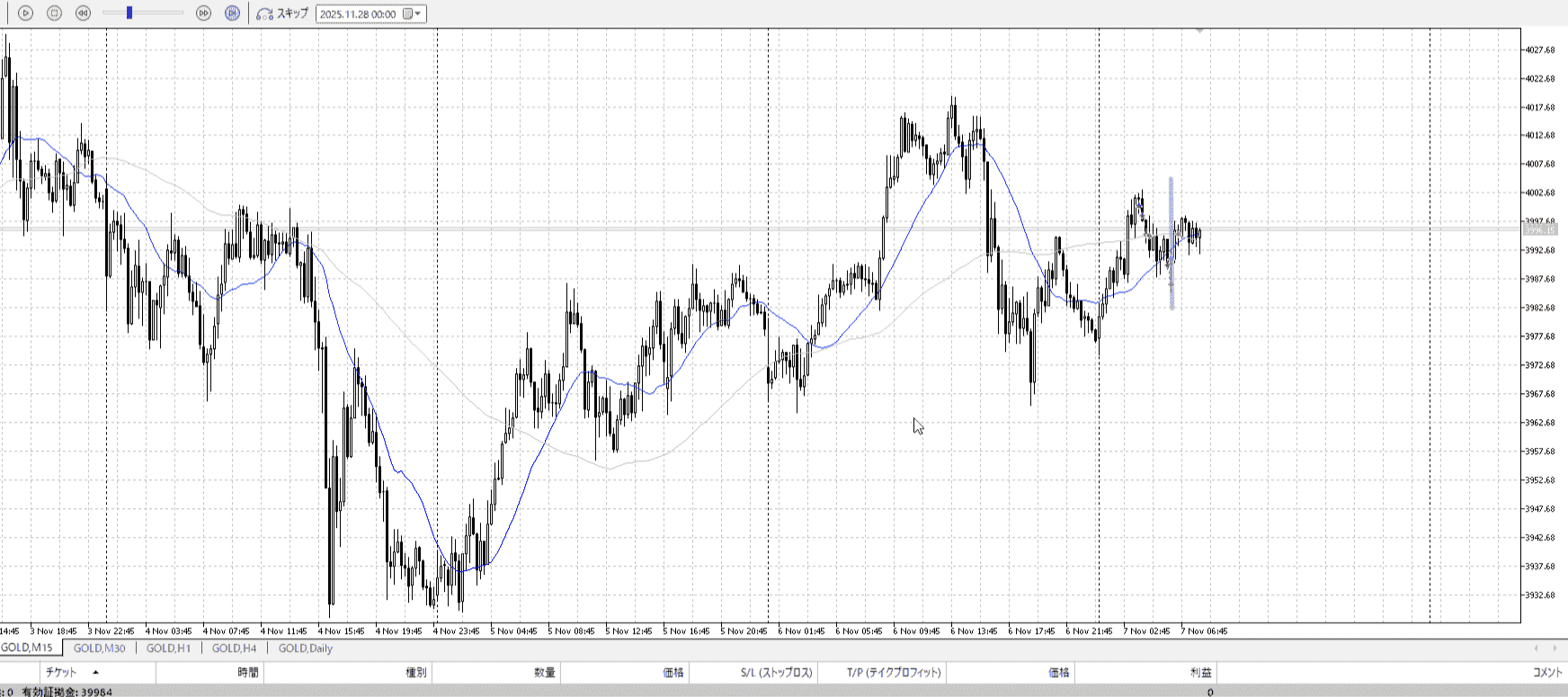The width and height of the screenshot is (1568, 697).
Task: Sort by チケット column sort arrow
Action: pyautogui.click(x=95, y=673)
